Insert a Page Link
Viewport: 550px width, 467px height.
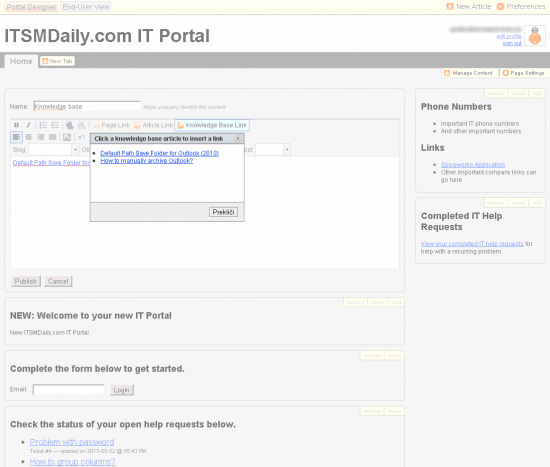tap(111, 125)
